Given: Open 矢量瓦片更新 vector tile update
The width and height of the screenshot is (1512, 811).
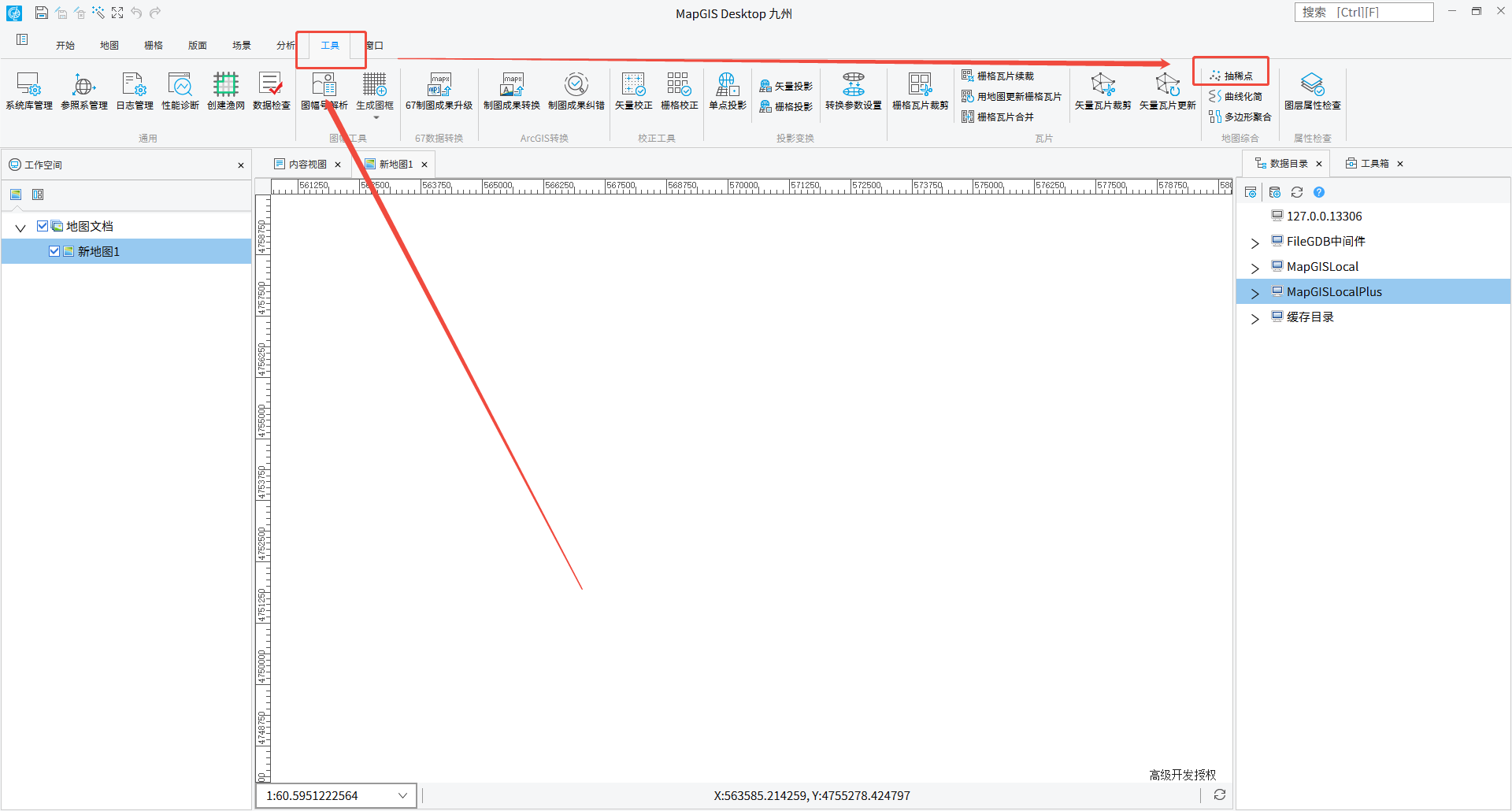Looking at the screenshot, I should (1168, 91).
